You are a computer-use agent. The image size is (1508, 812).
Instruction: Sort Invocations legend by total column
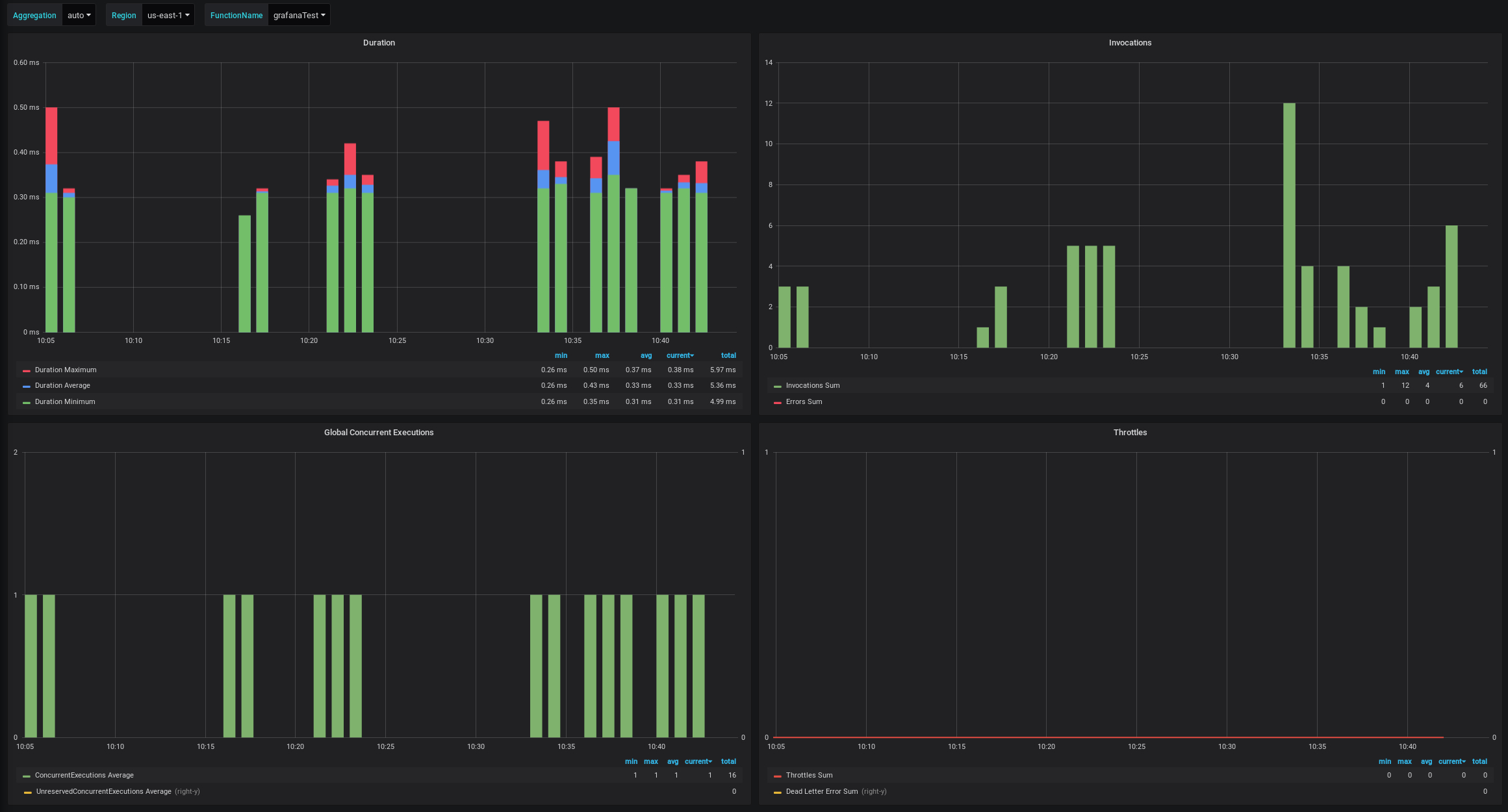click(x=1479, y=372)
